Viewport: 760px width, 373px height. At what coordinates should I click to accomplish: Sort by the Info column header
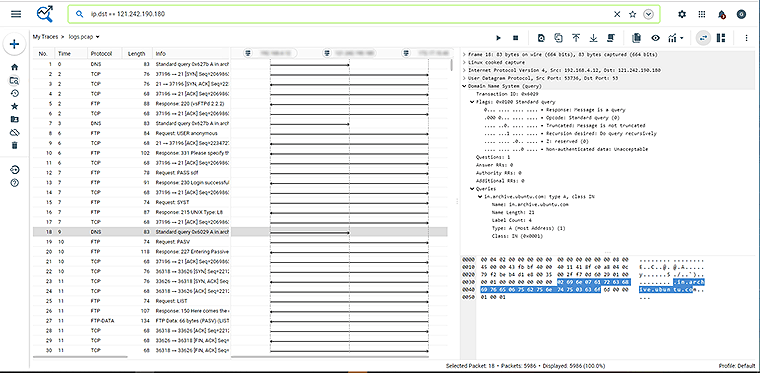pos(191,53)
